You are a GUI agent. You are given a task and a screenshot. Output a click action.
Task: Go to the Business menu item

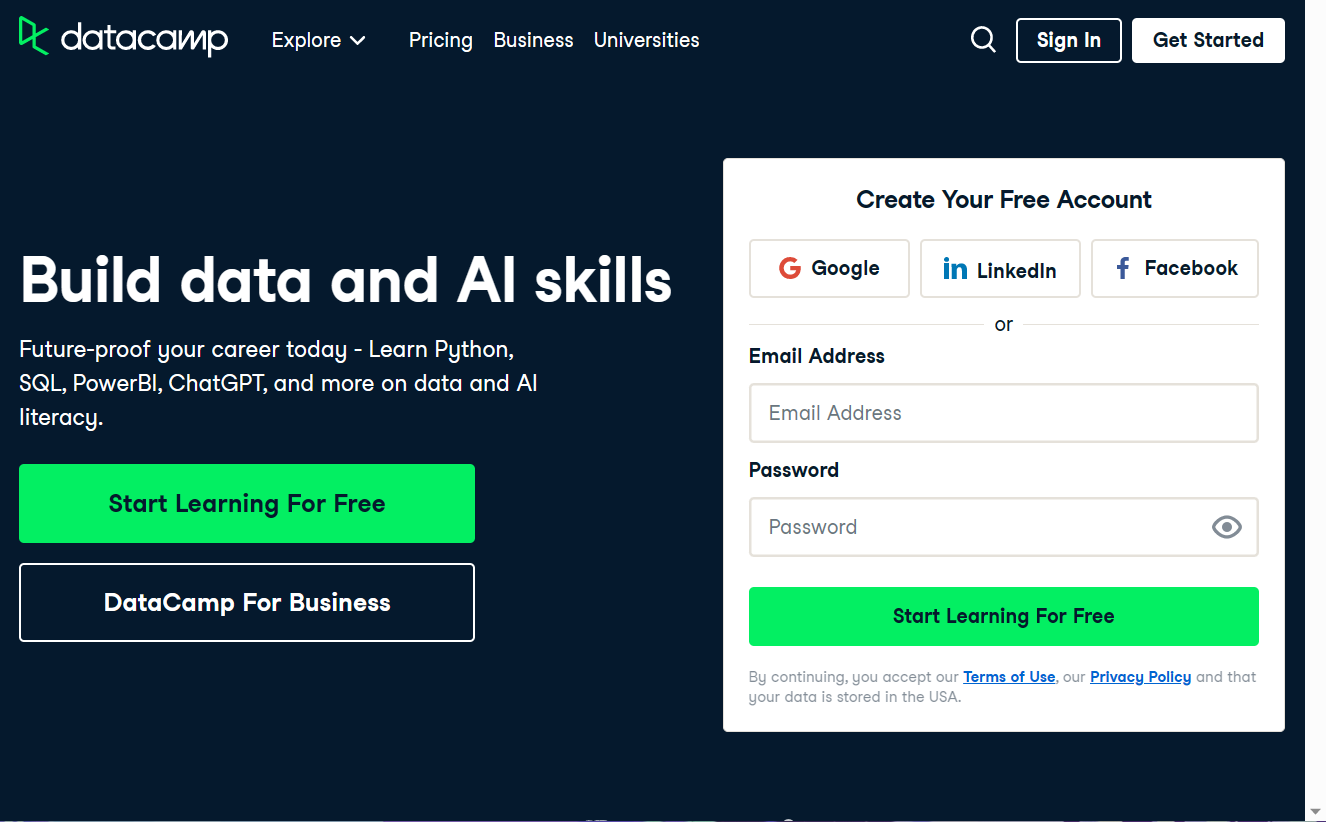(534, 40)
